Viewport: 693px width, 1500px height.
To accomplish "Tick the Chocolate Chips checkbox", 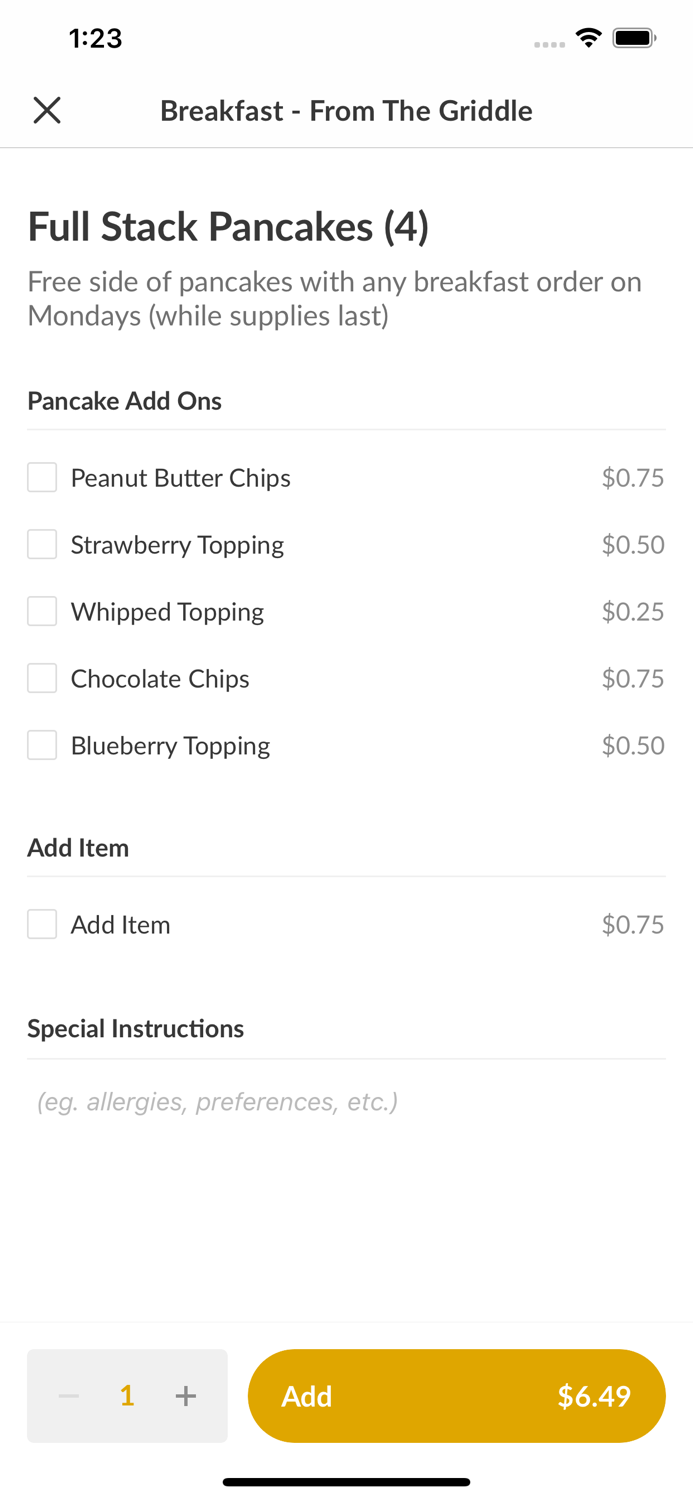I will tap(42, 679).
